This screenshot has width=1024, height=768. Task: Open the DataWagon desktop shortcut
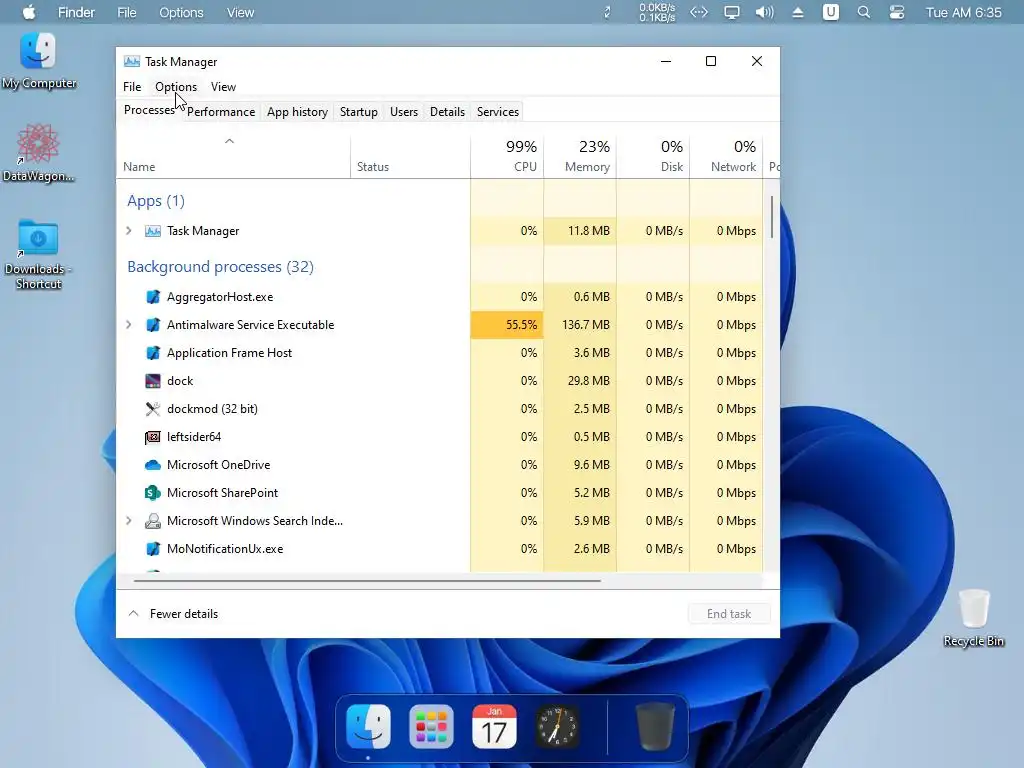[x=39, y=153]
